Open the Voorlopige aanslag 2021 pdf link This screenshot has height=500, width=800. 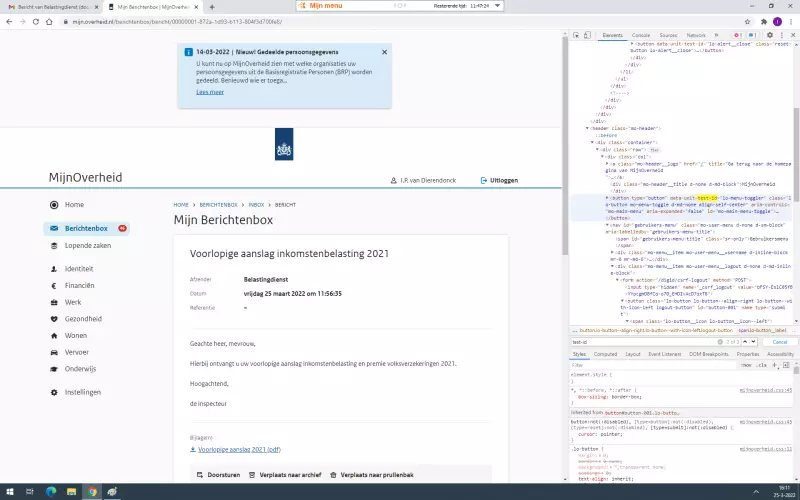pos(239,450)
